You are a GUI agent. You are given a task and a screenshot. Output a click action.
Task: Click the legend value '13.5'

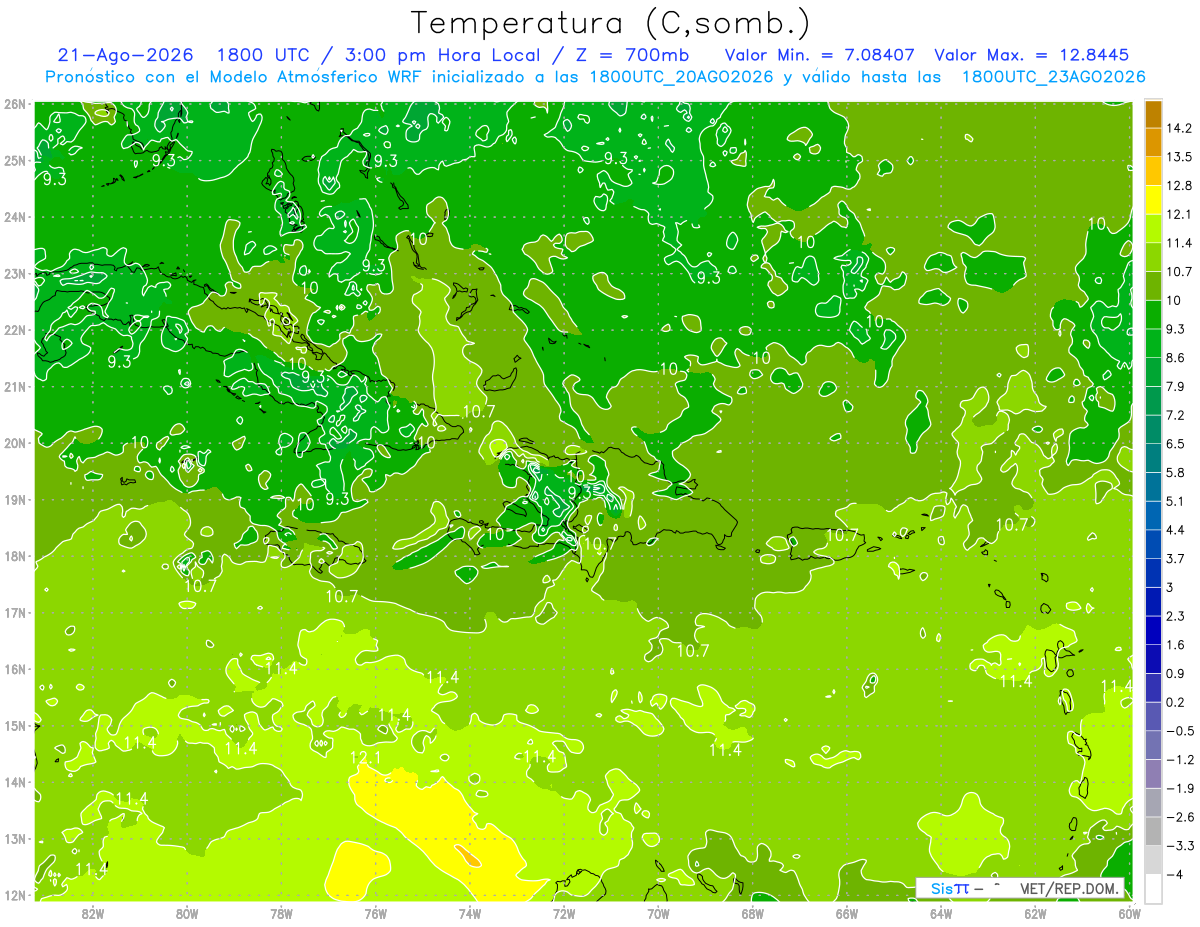(1179, 157)
